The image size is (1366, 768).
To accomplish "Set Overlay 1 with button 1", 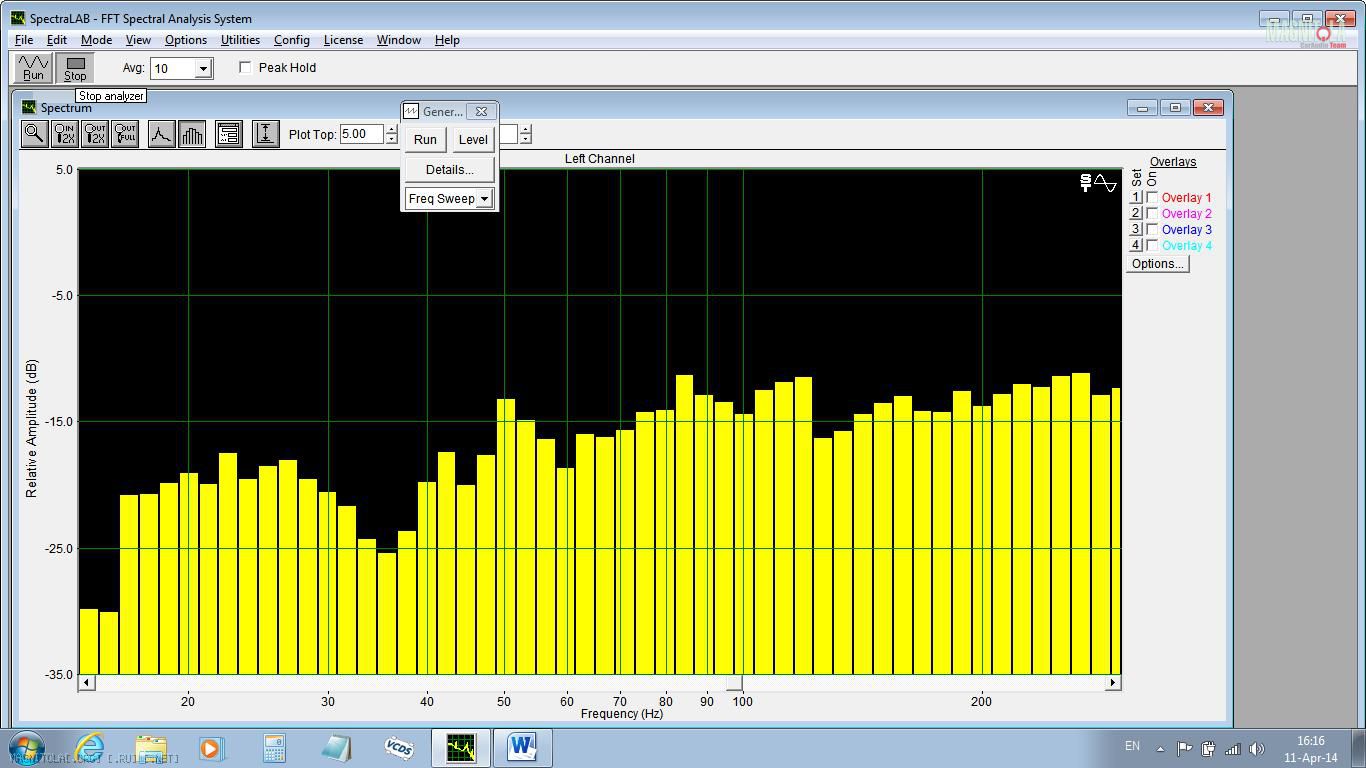I will click(1136, 198).
